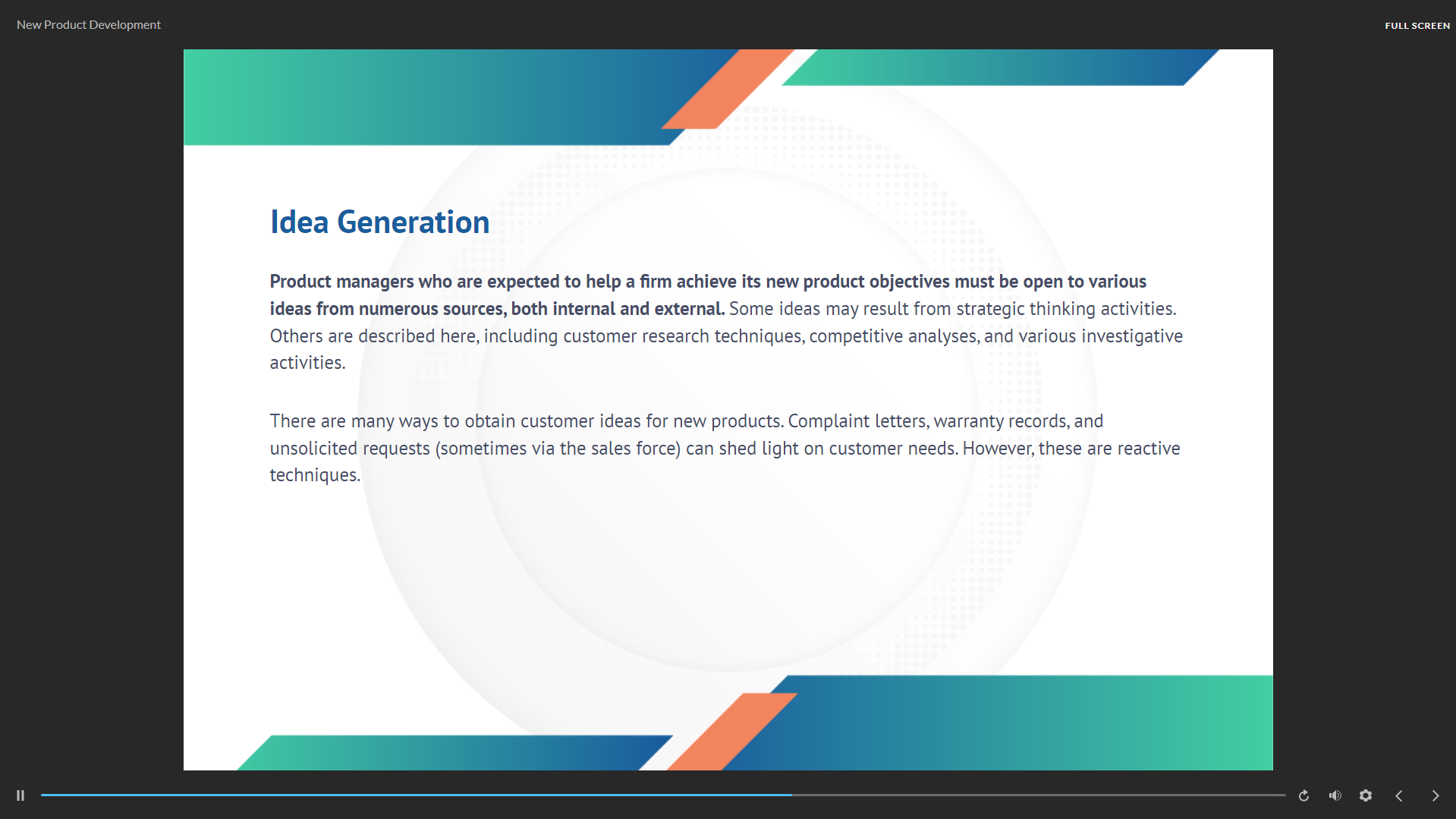Click the FULL SCREEN button
The image size is (1456, 819).
[x=1417, y=25]
